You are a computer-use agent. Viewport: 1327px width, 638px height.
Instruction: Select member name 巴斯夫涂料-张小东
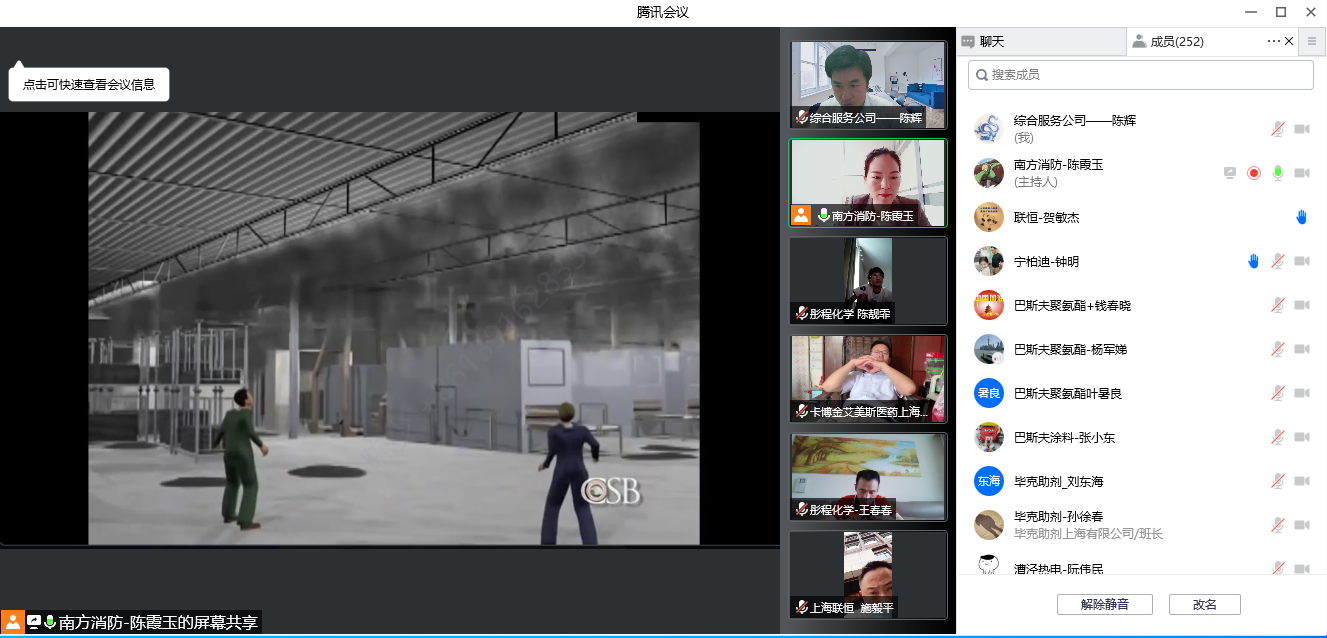pyautogui.click(x=1065, y=437)
